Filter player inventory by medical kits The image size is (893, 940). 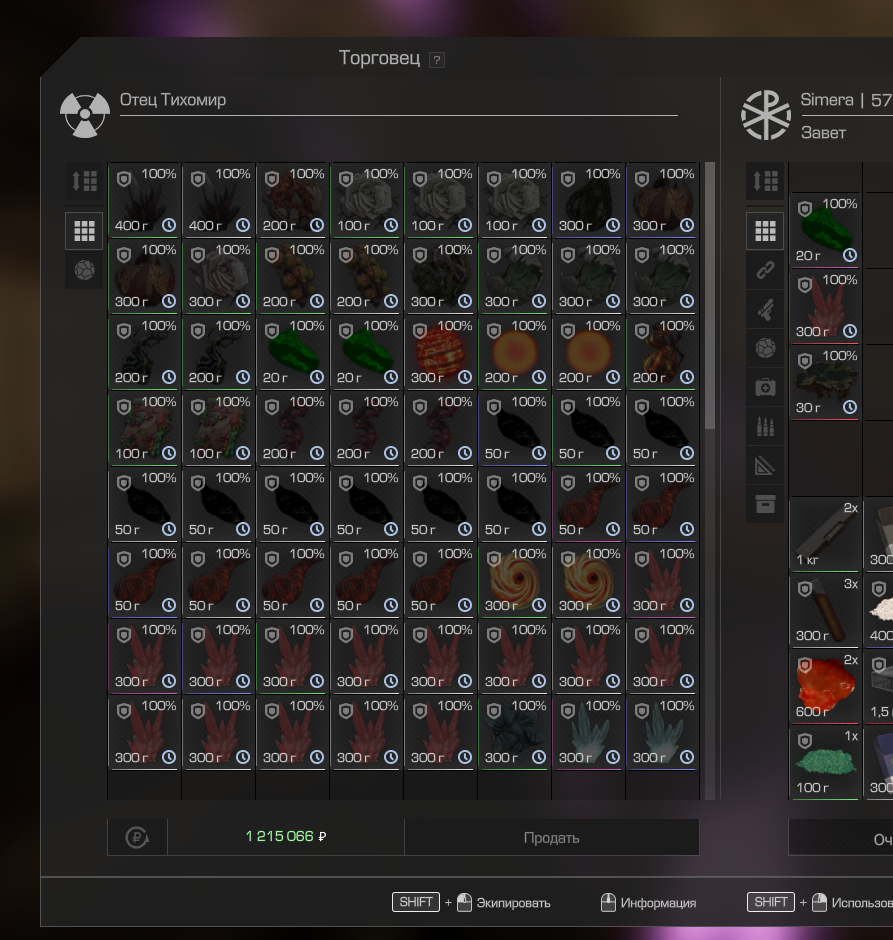tap(765, 387)
